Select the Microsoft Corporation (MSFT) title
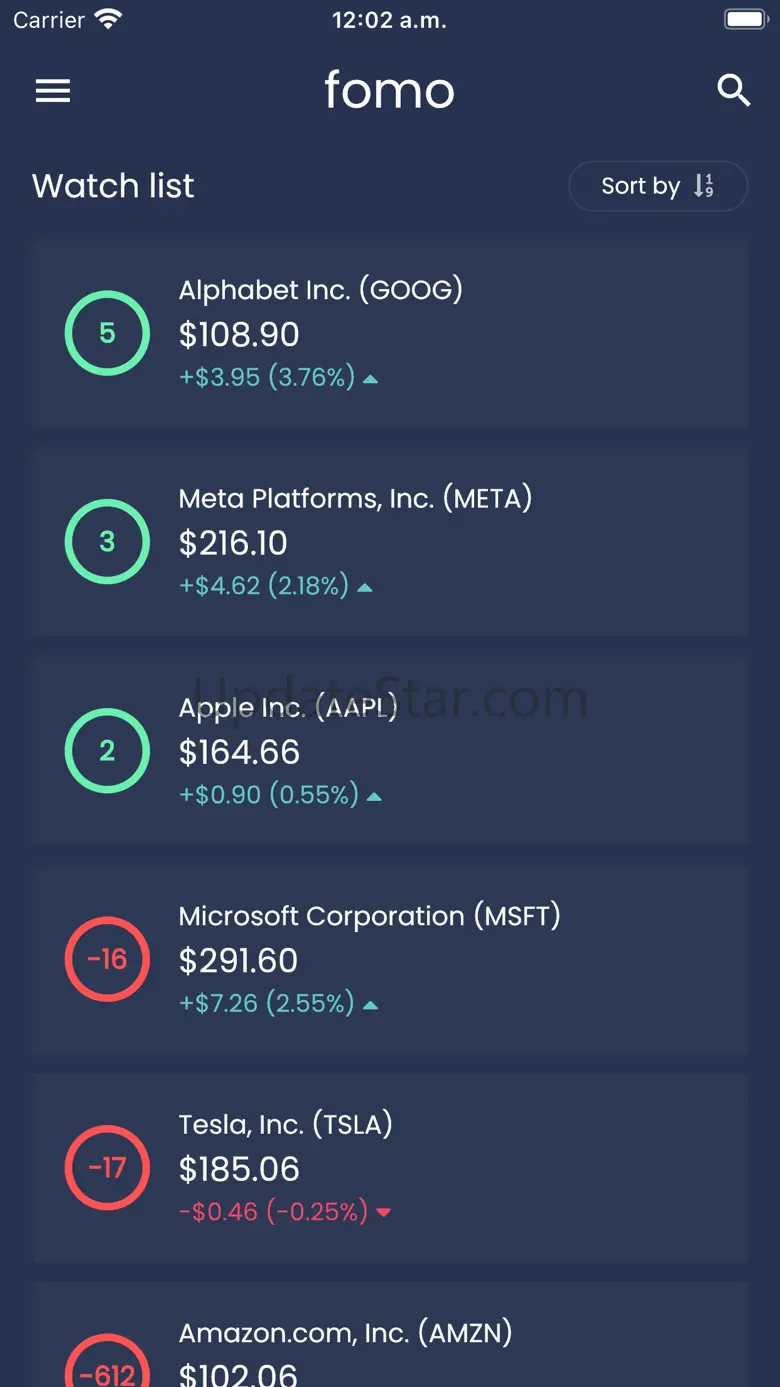Viewport: 780px width, 1387px height. (369, 916)
